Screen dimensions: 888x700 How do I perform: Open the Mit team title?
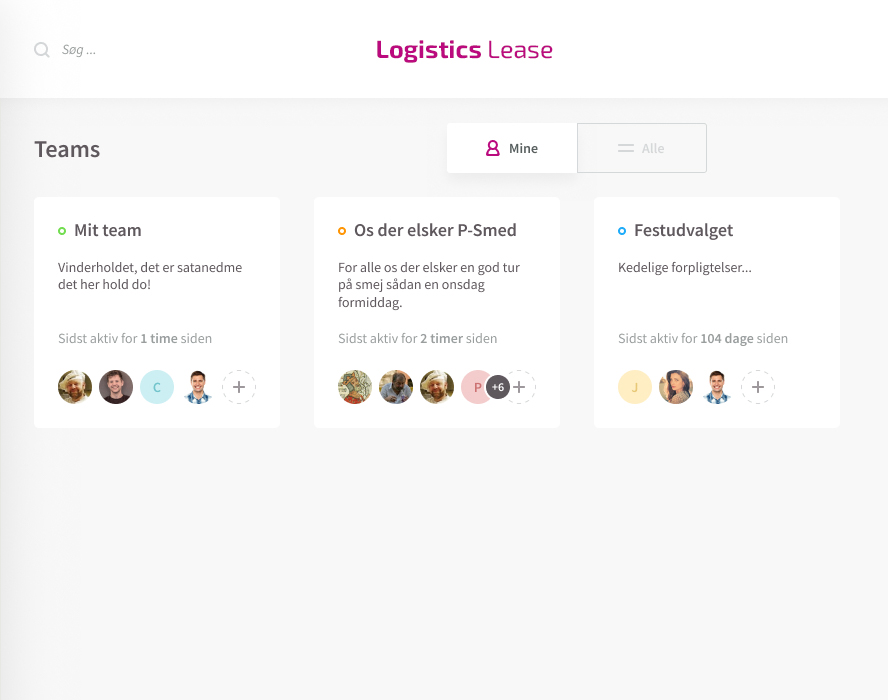[x=108, y=231]
